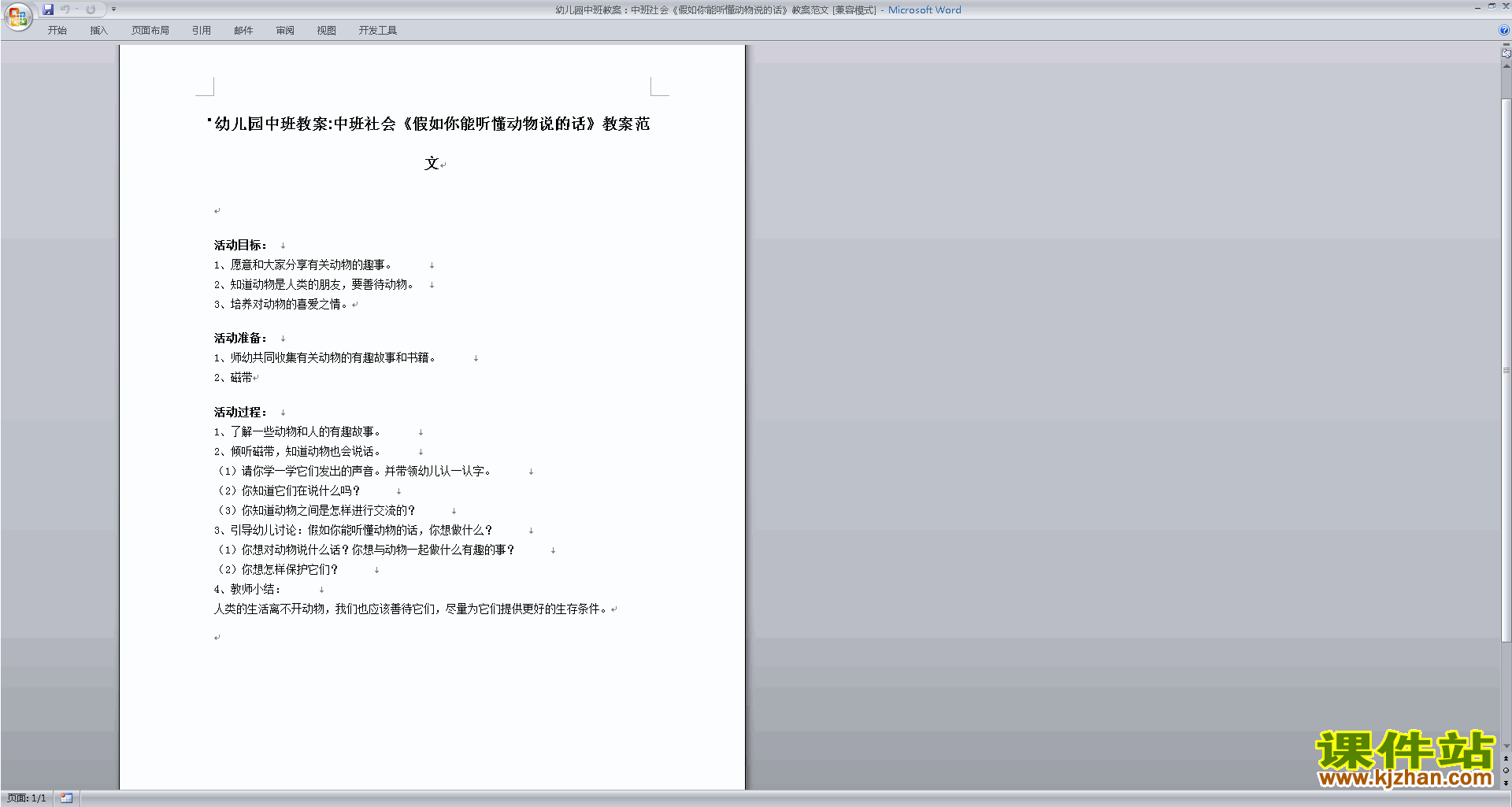
Task: Open the Office button menu
Action: click(17, 16)
